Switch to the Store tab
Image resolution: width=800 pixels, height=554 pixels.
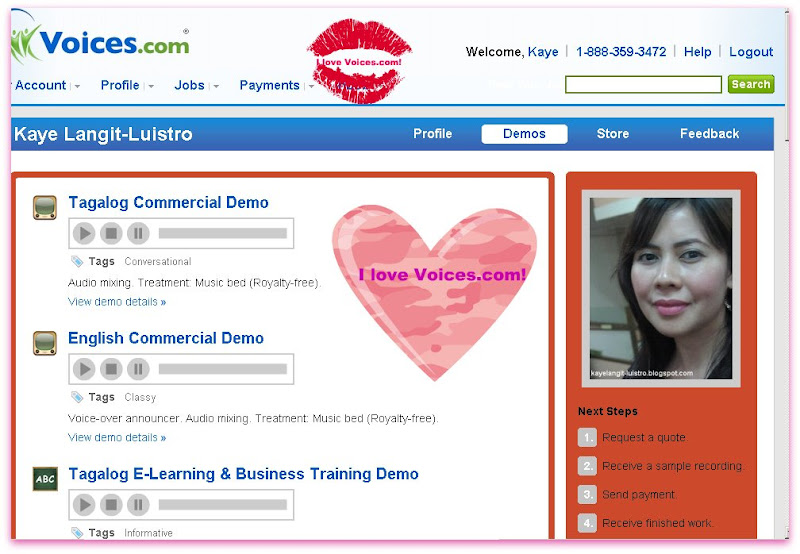613,134
